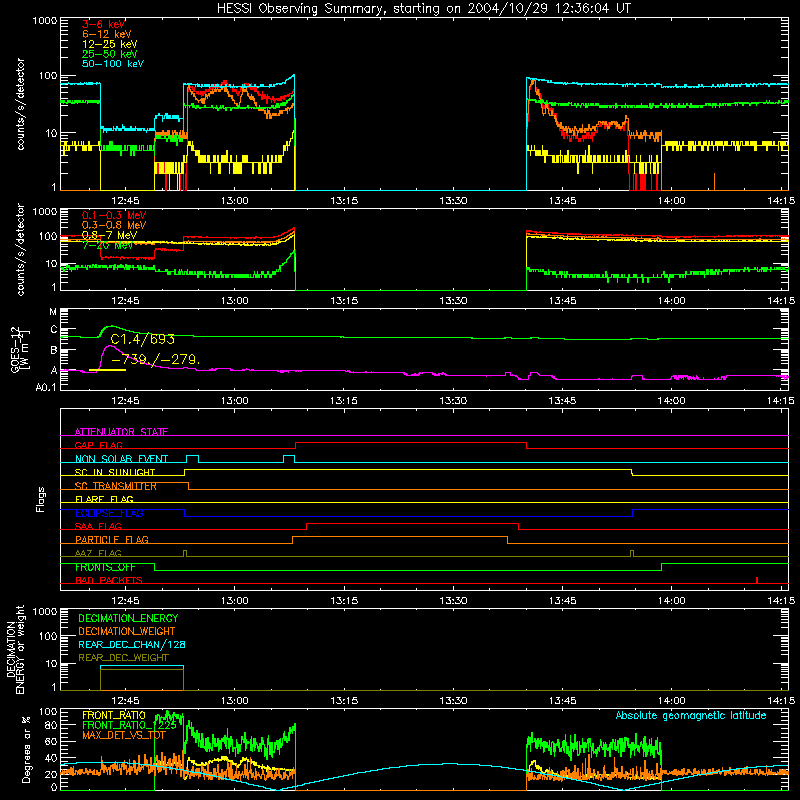Click the 0.1-0.3 MeV legend entry
This screenshot has height=800, width=800.
point(114,215)
